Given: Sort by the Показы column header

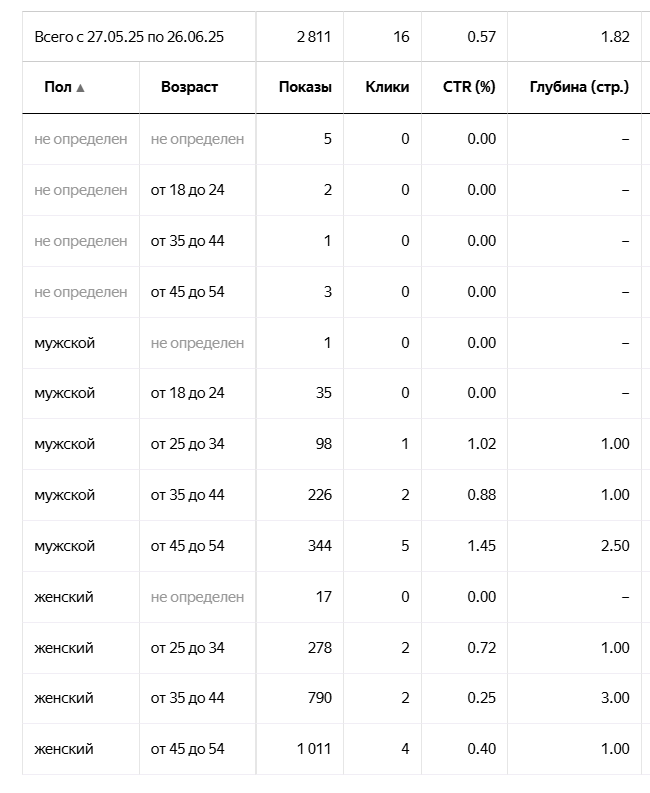Looking at the screenshot, I should 306,87.
